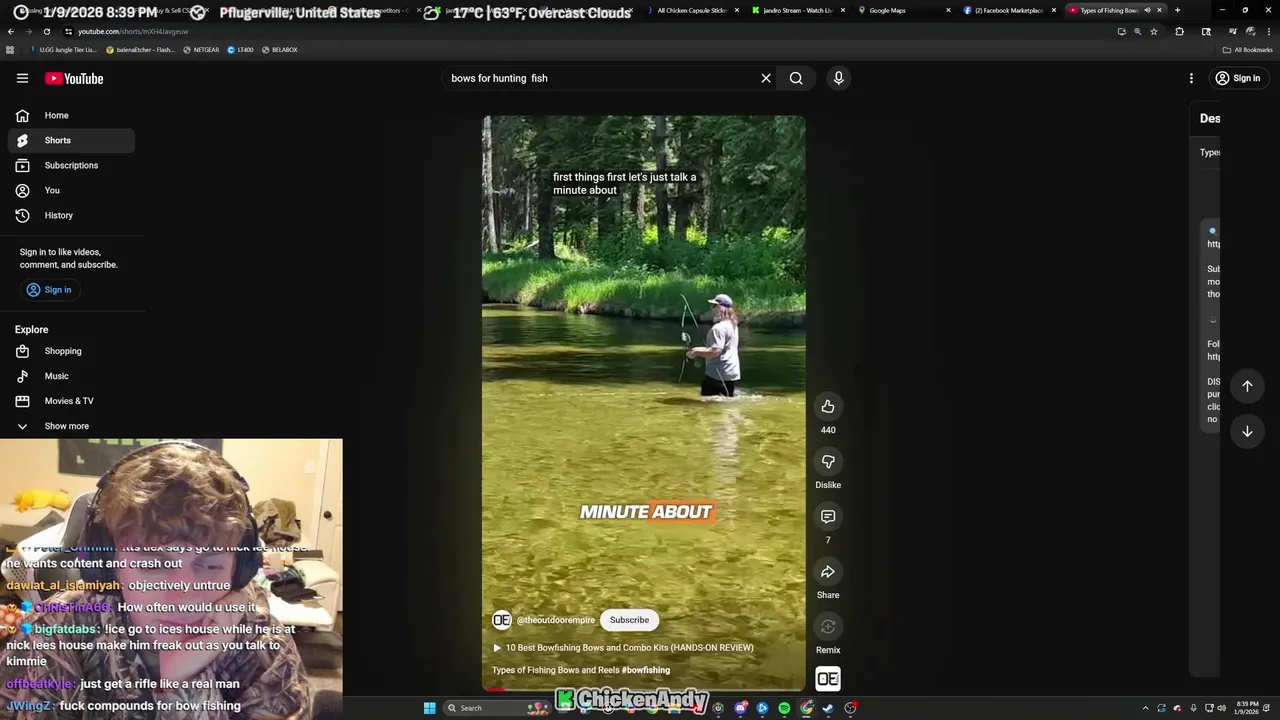Screen dimensions: 1280x720
Task: Open Music under Explore
Action: pyautogui.click(x=70, y=376)
